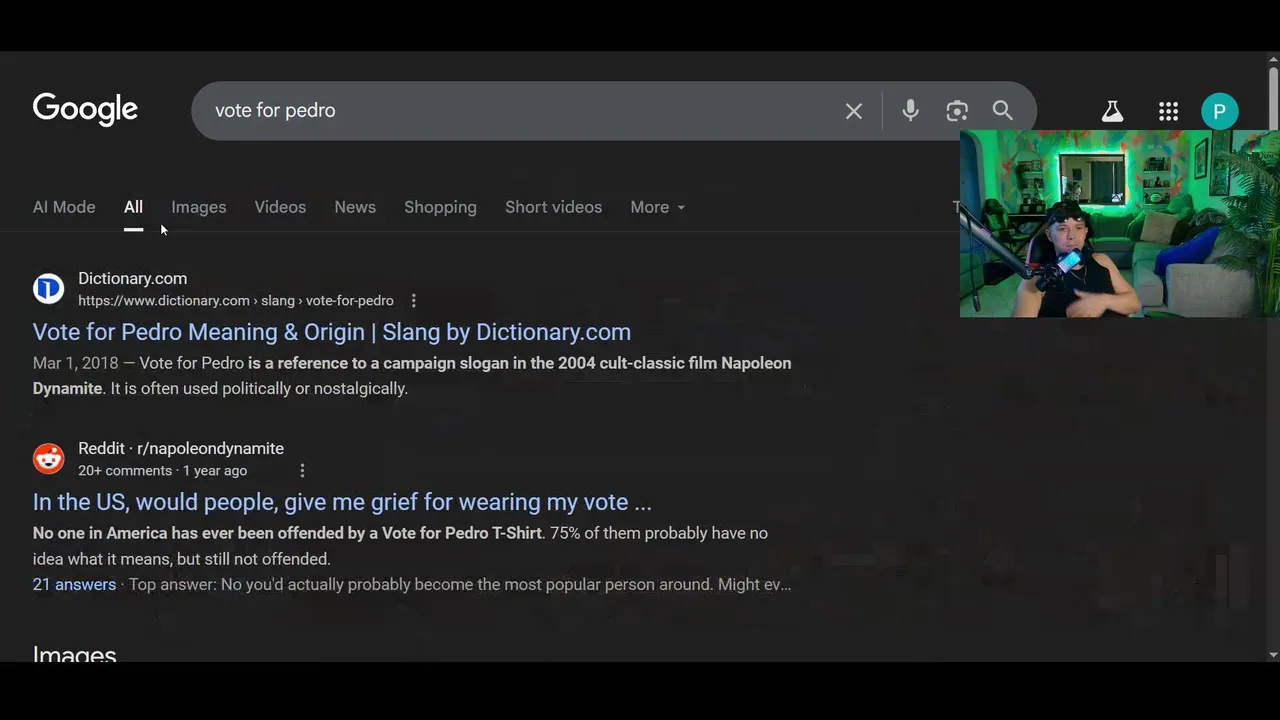Click 'Reddit · r/napoleondynamite' source text
The height and width of the screenshot is (720, 1280).
[x=181, y=448]
